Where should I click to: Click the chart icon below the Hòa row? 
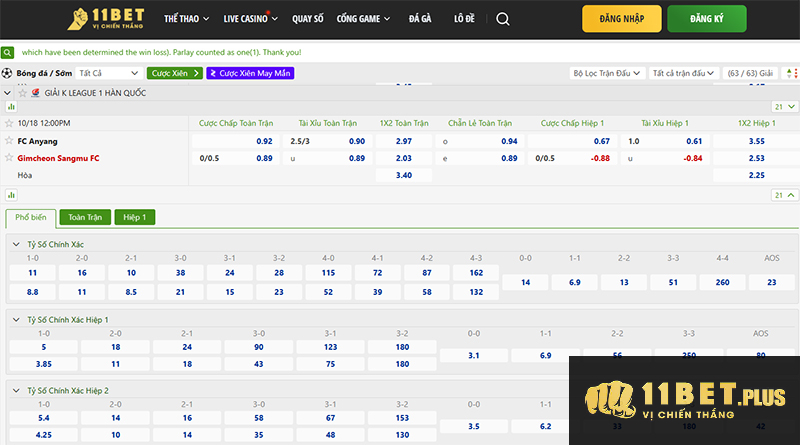pyautogui.click(x=10, y=194)
